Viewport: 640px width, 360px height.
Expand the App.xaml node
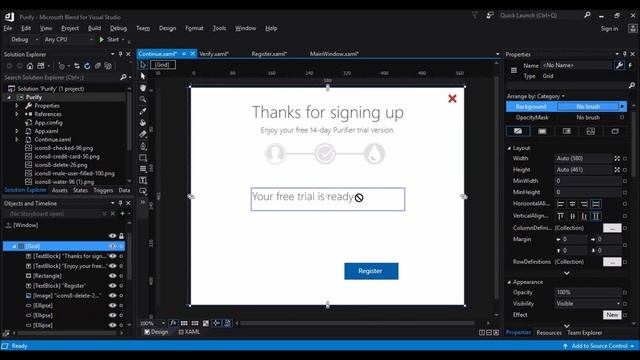[x=17, y=131]
